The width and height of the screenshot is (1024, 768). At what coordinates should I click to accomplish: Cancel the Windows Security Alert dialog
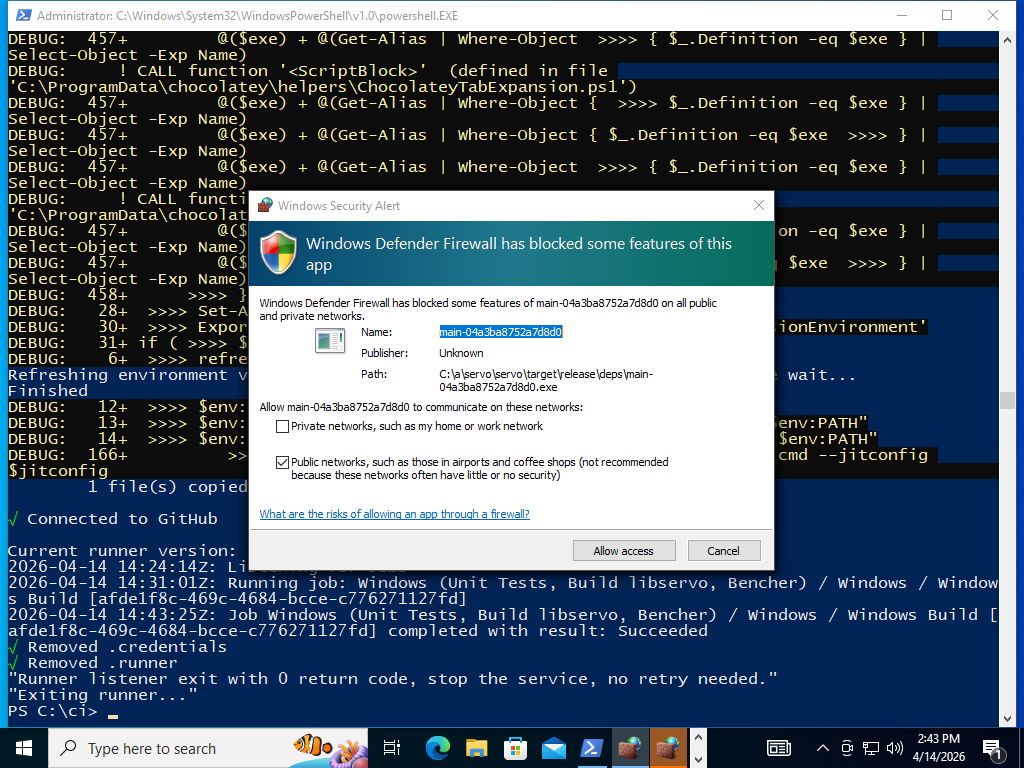pos(723,551)
